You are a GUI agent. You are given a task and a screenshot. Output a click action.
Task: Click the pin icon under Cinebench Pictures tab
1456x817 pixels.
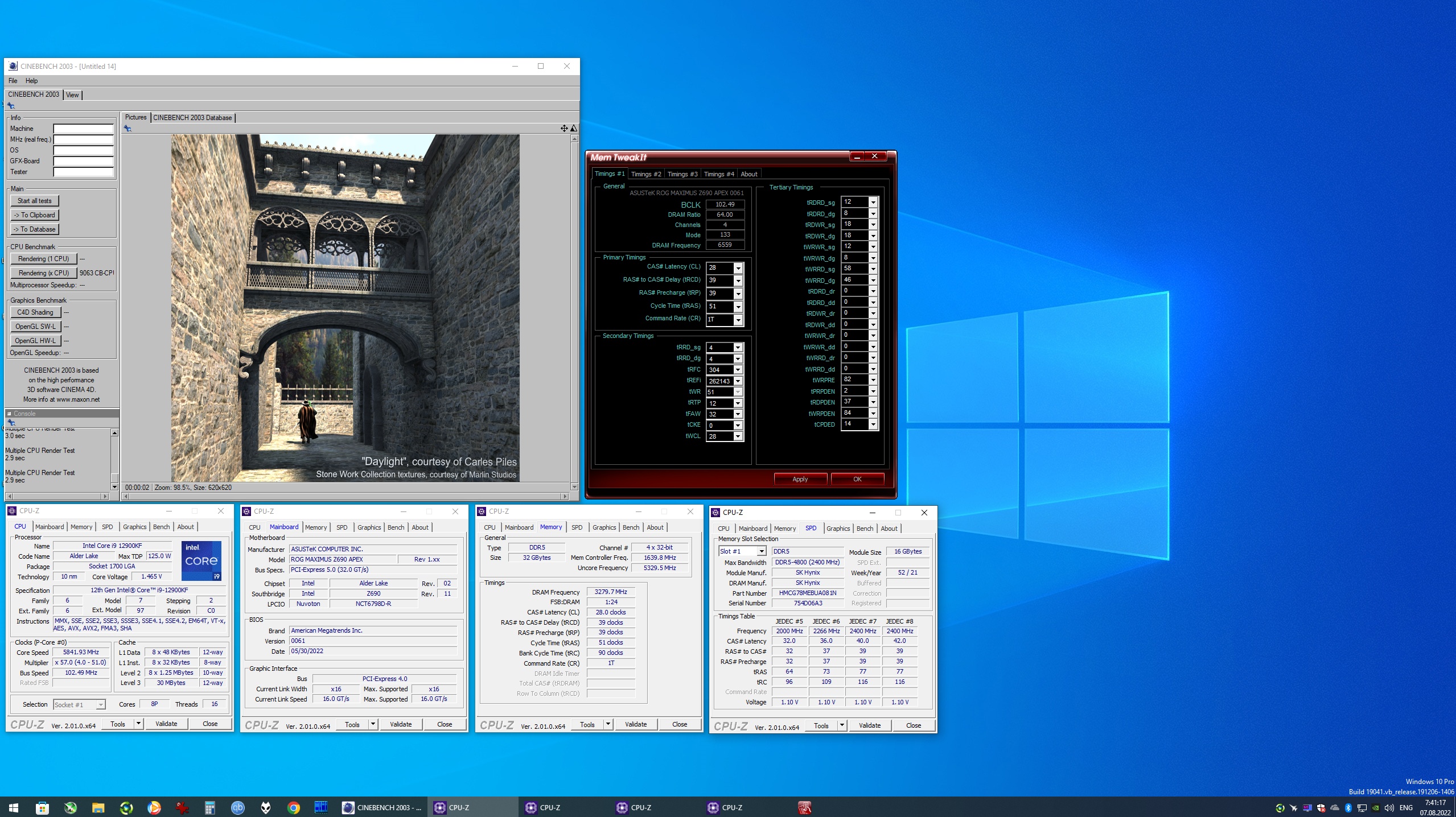pyautogui.click(x=127, y=129)
